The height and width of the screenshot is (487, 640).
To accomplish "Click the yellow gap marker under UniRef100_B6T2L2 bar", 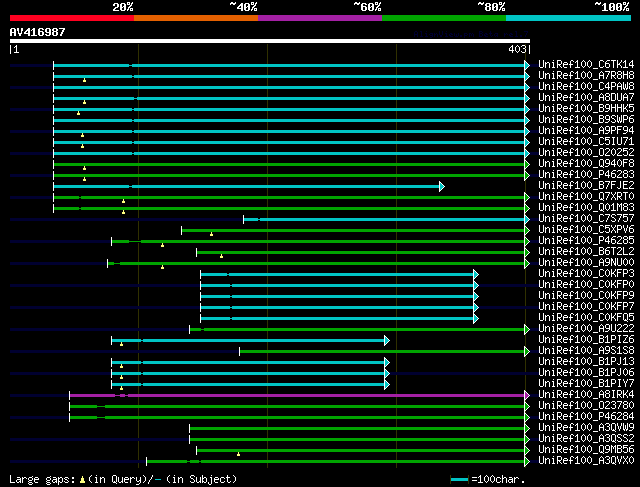I will tap(222, 256).
